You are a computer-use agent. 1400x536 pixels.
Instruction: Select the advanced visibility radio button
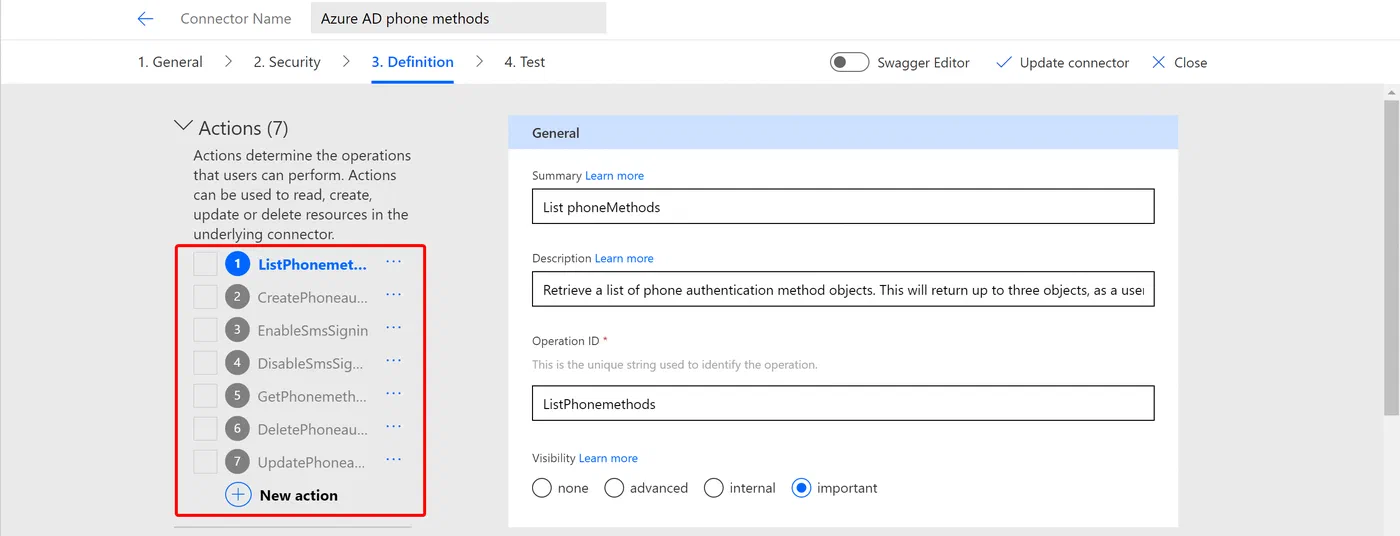point(614,488)
